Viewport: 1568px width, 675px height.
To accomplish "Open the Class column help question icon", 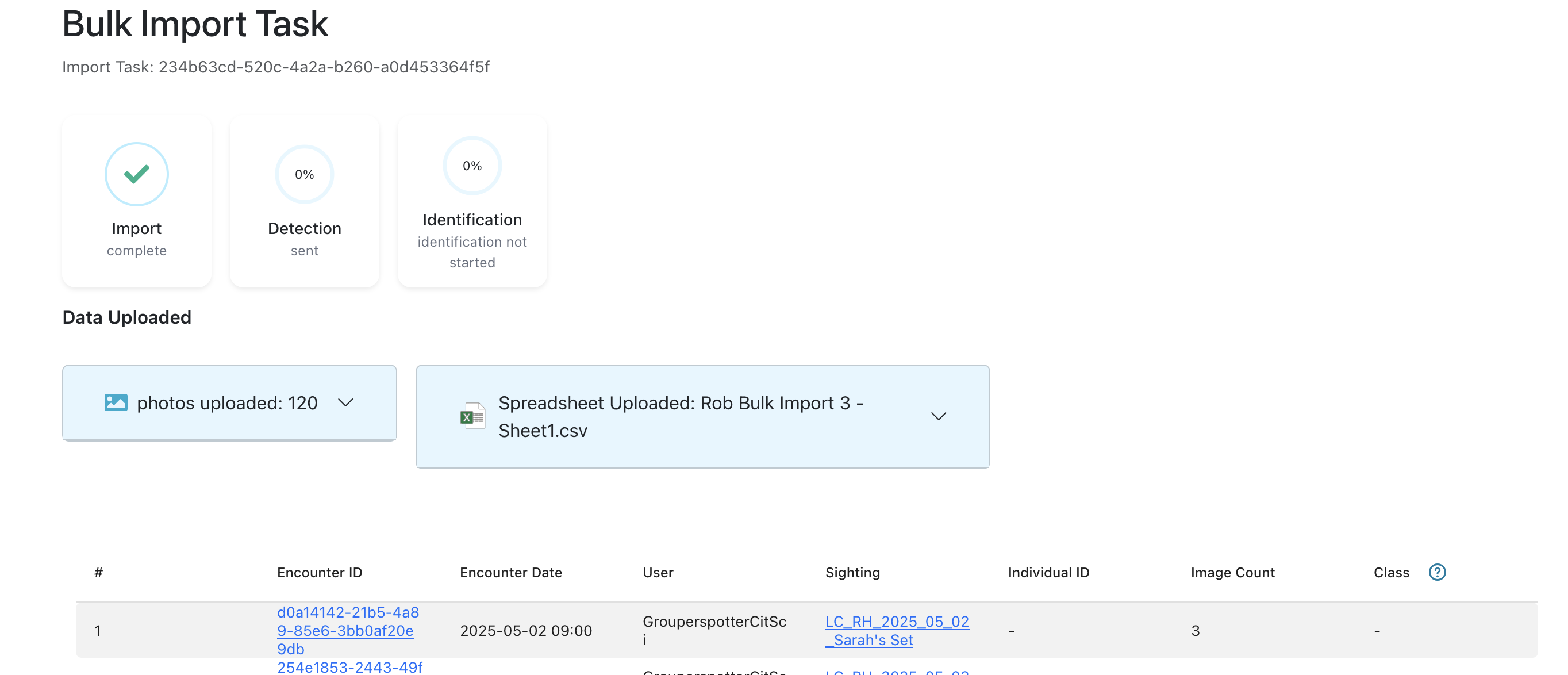I will (1436, 572).
